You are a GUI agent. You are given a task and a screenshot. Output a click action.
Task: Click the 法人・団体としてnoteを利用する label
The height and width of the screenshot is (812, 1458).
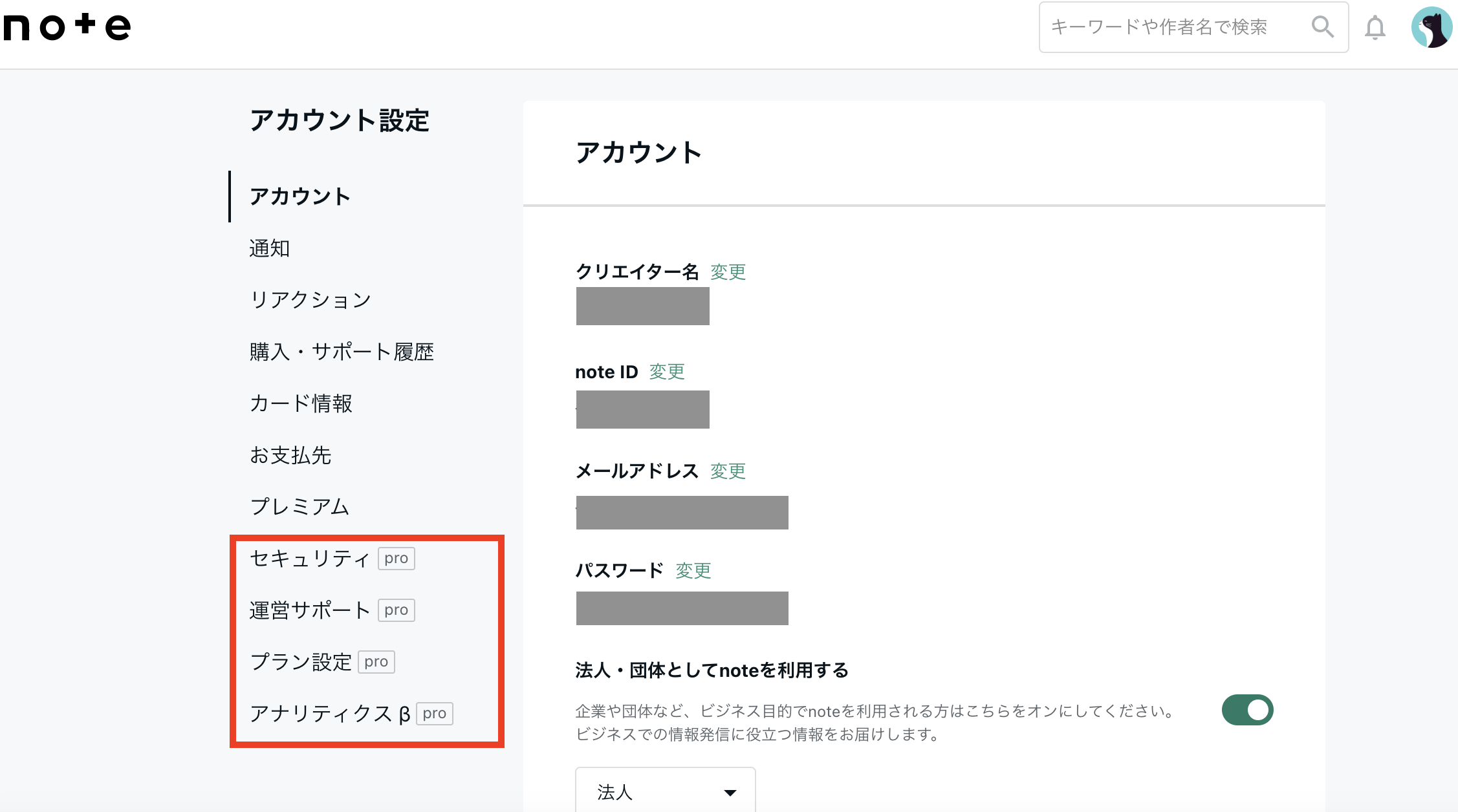click(x=712, y=670)
